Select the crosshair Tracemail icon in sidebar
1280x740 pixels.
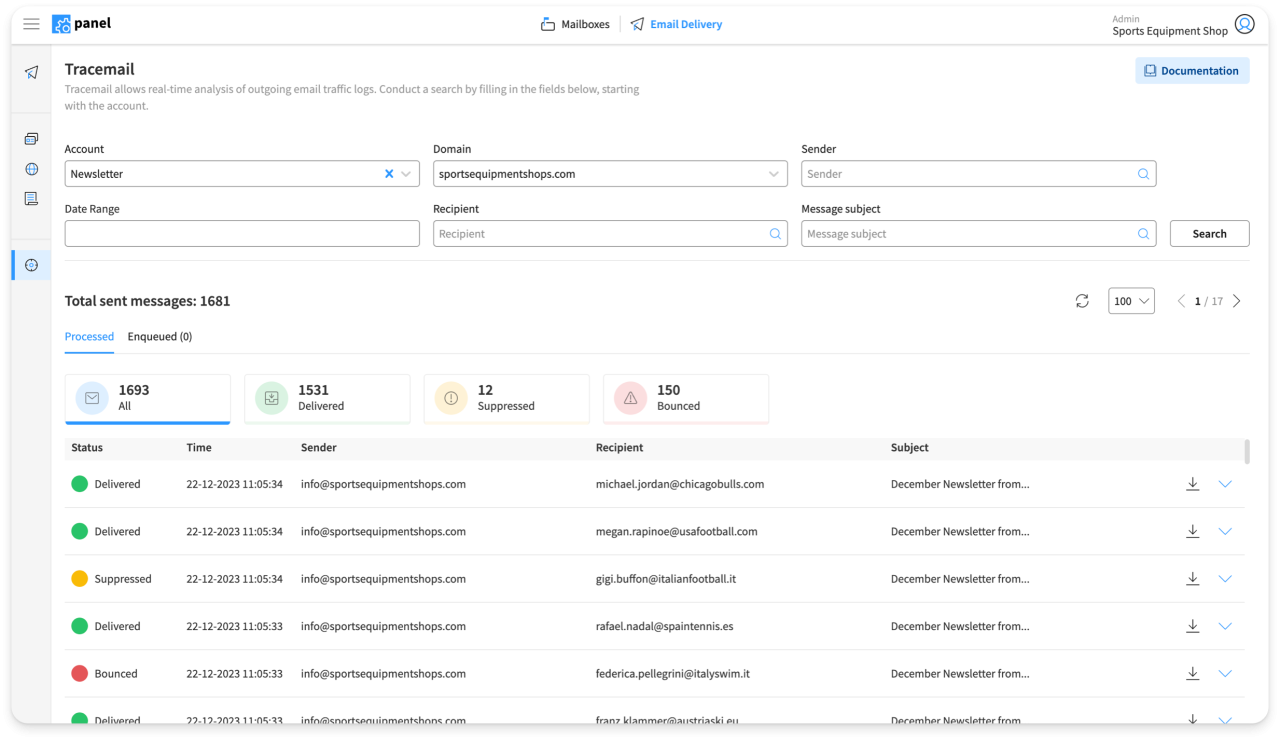(31, 264)
